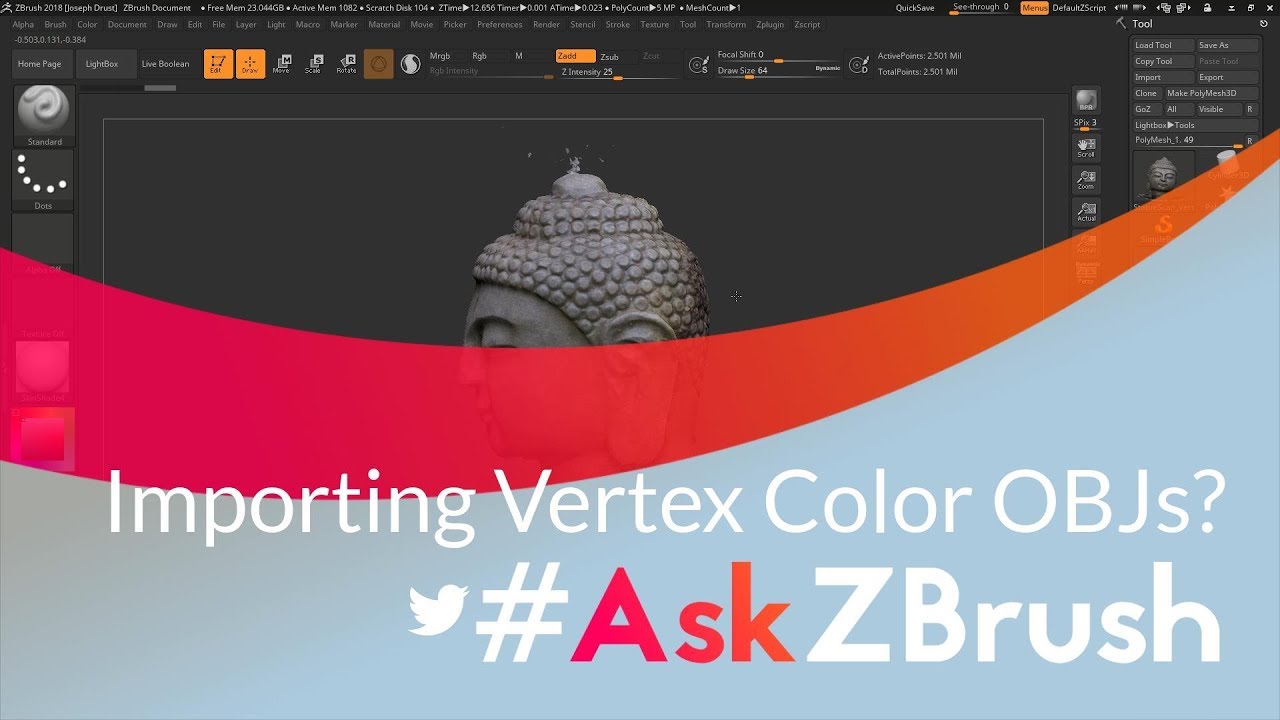Adjust the SPix slider
This screenshot has width=1280, height=720.
click(x=1086, y=124)
